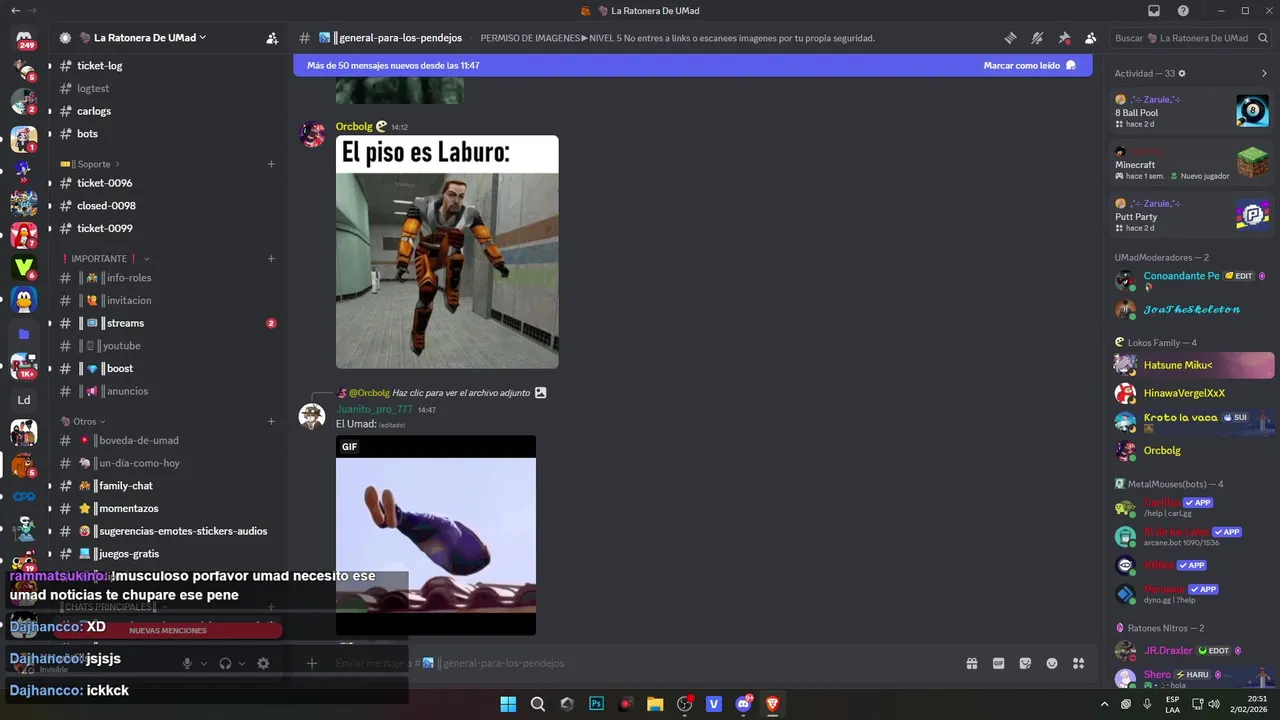Open the GIF picker icon

tap(998, 663)
